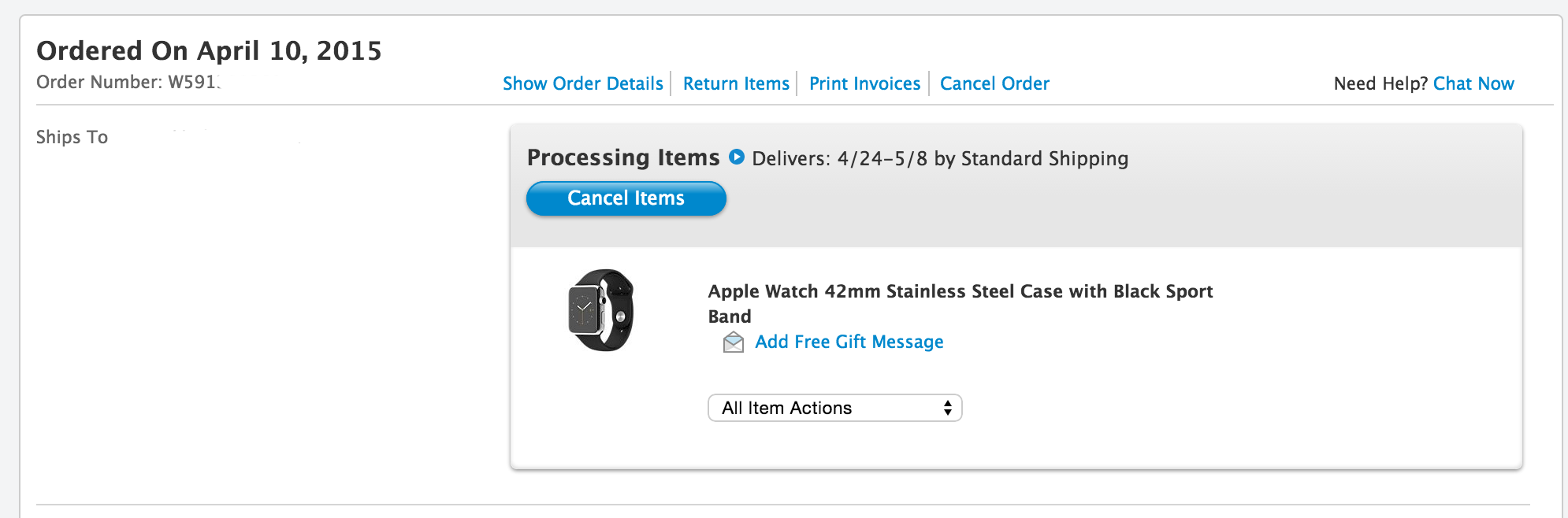
Task: Click the blue Cancel Items button
Action: click(626, 198)
